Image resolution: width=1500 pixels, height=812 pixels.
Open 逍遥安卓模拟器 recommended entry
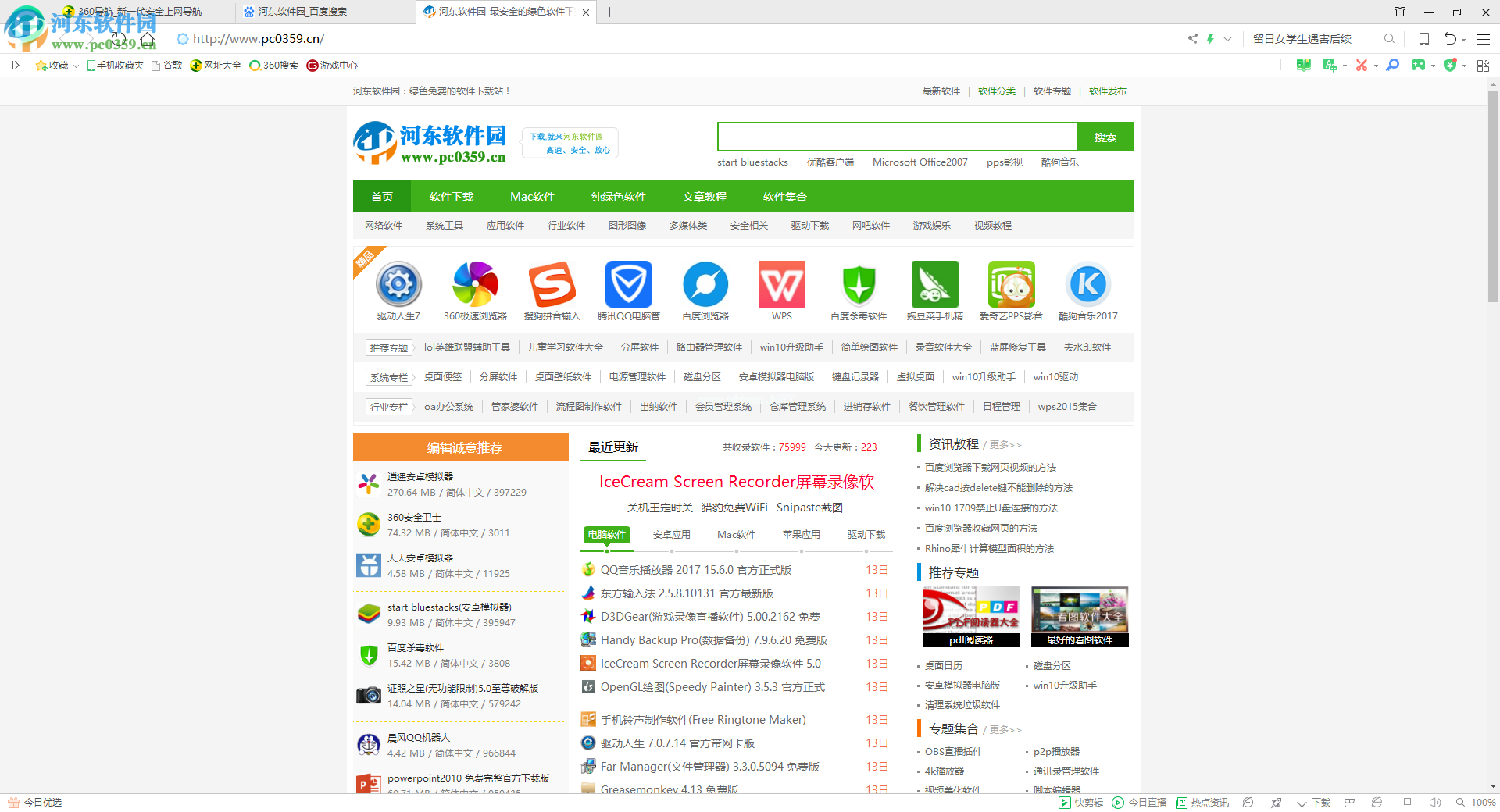420,477
